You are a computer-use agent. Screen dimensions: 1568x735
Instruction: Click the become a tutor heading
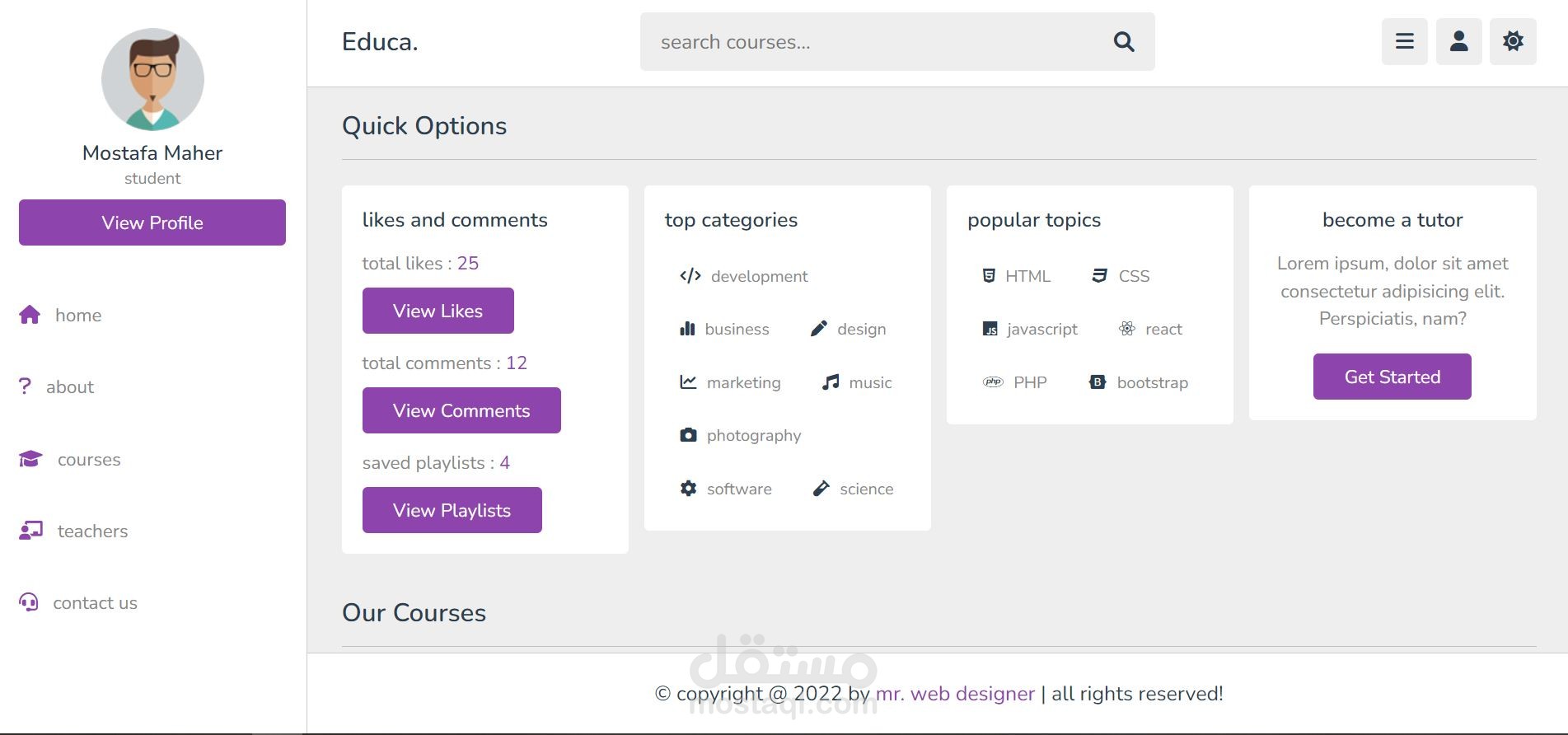[1392, 220]
